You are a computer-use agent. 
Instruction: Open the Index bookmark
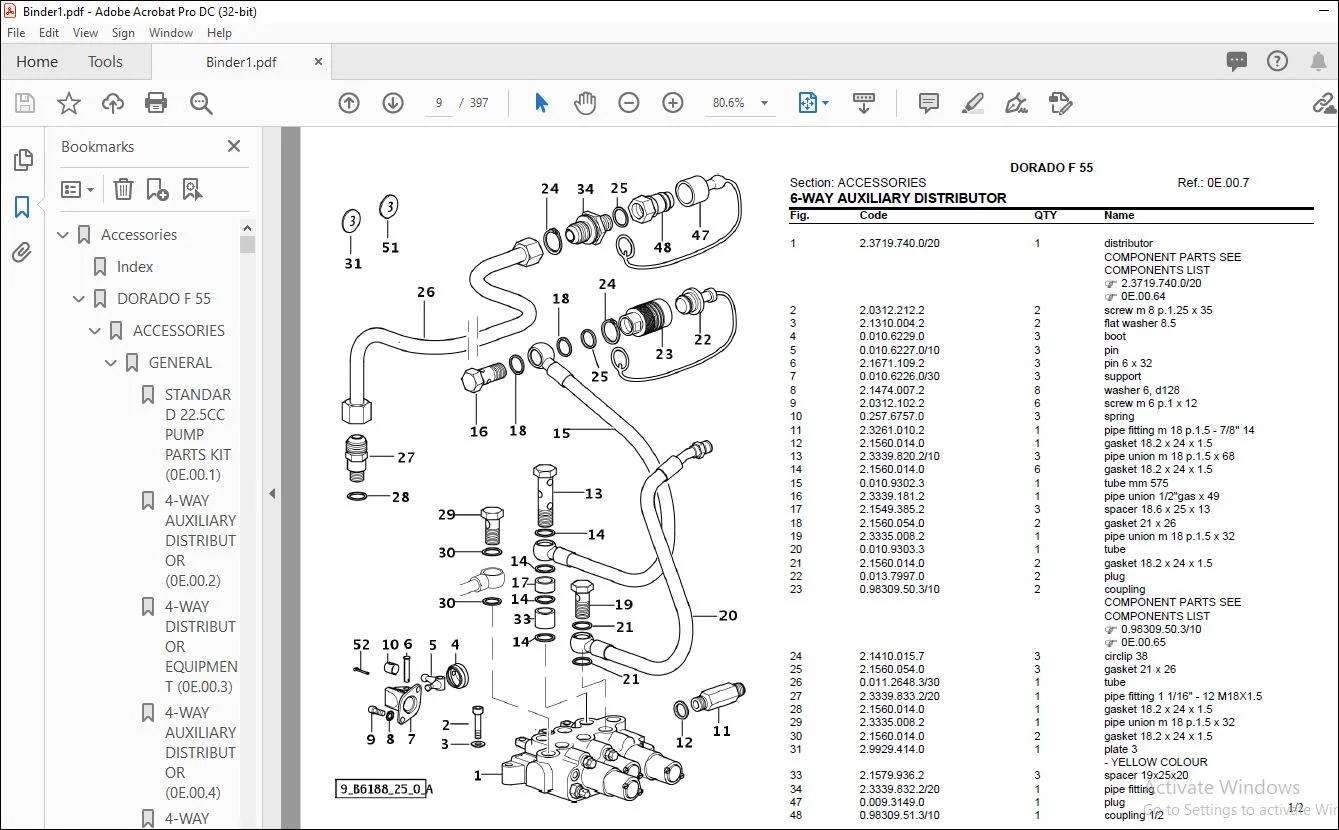(x=135, y=267)
